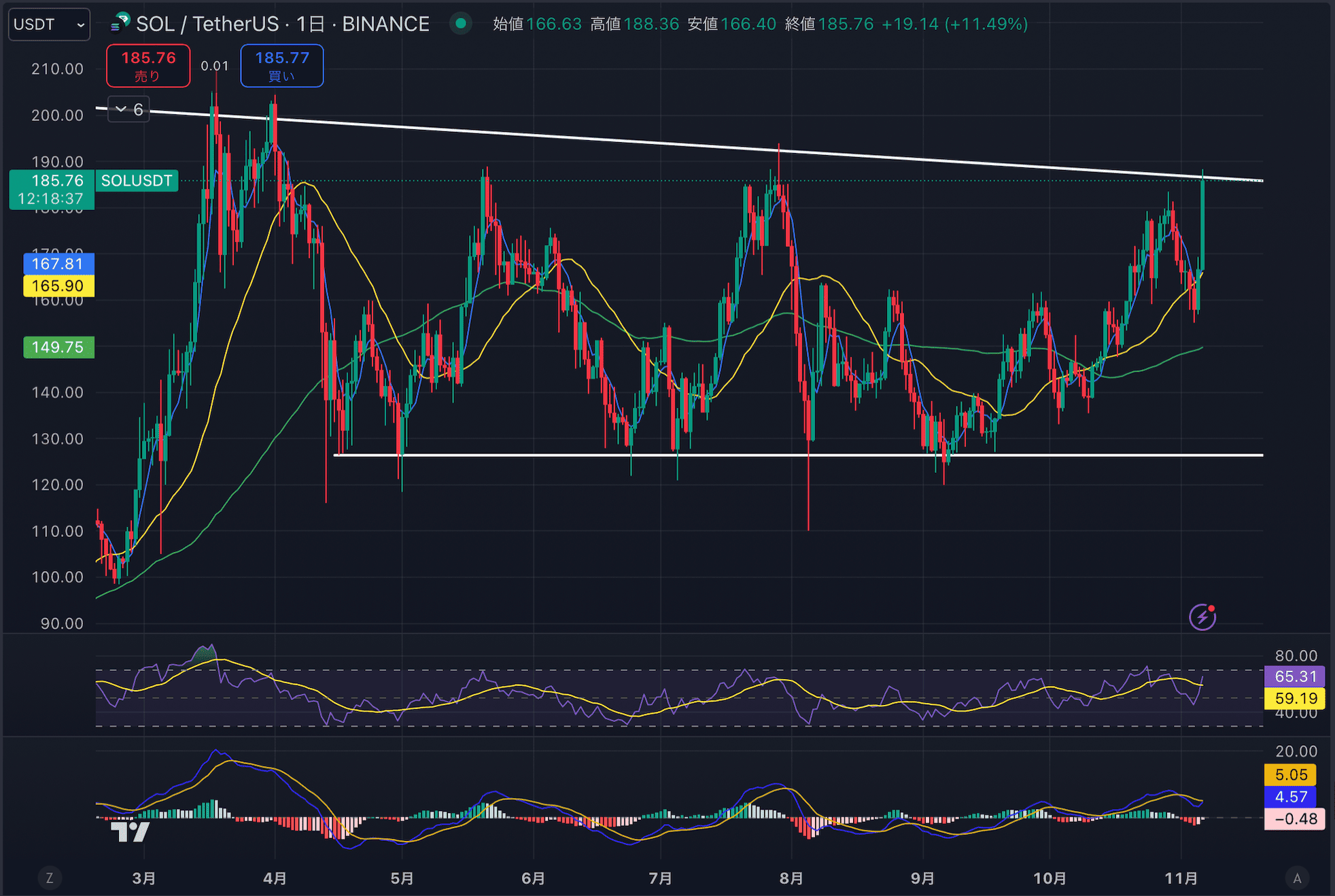This screenshot has height=896, width=1335.
Task: Click the 3月 label on the time axis
Action: [x=143, y=878]
